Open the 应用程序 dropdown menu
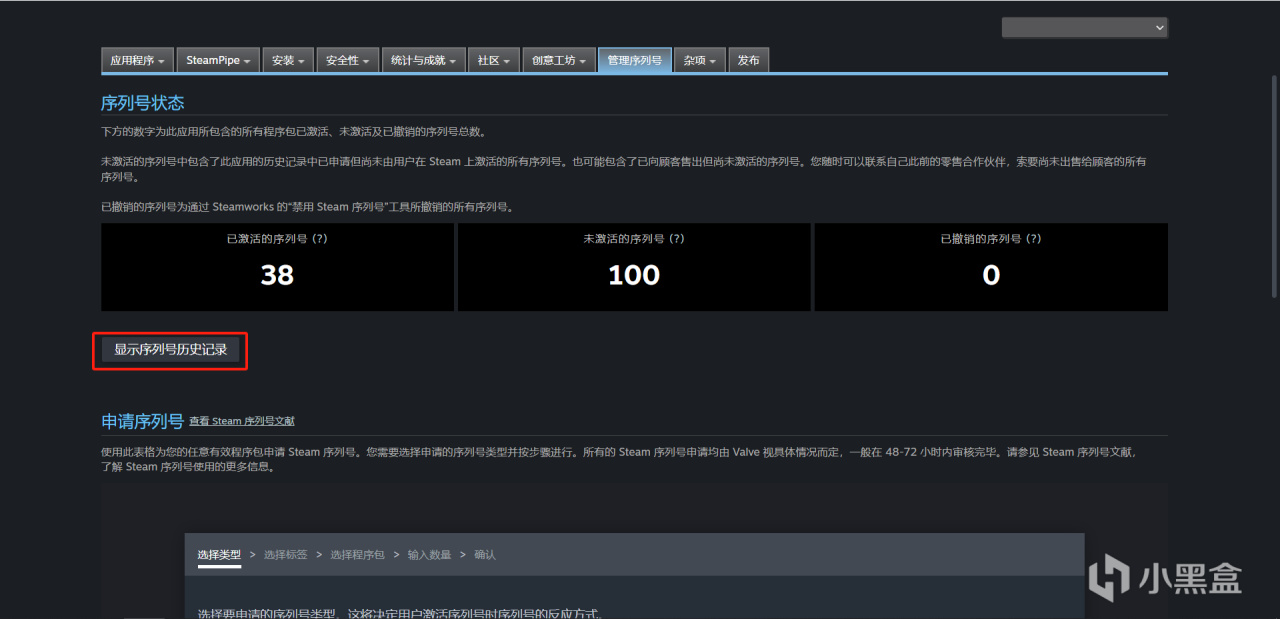 (x=136, y=60)
